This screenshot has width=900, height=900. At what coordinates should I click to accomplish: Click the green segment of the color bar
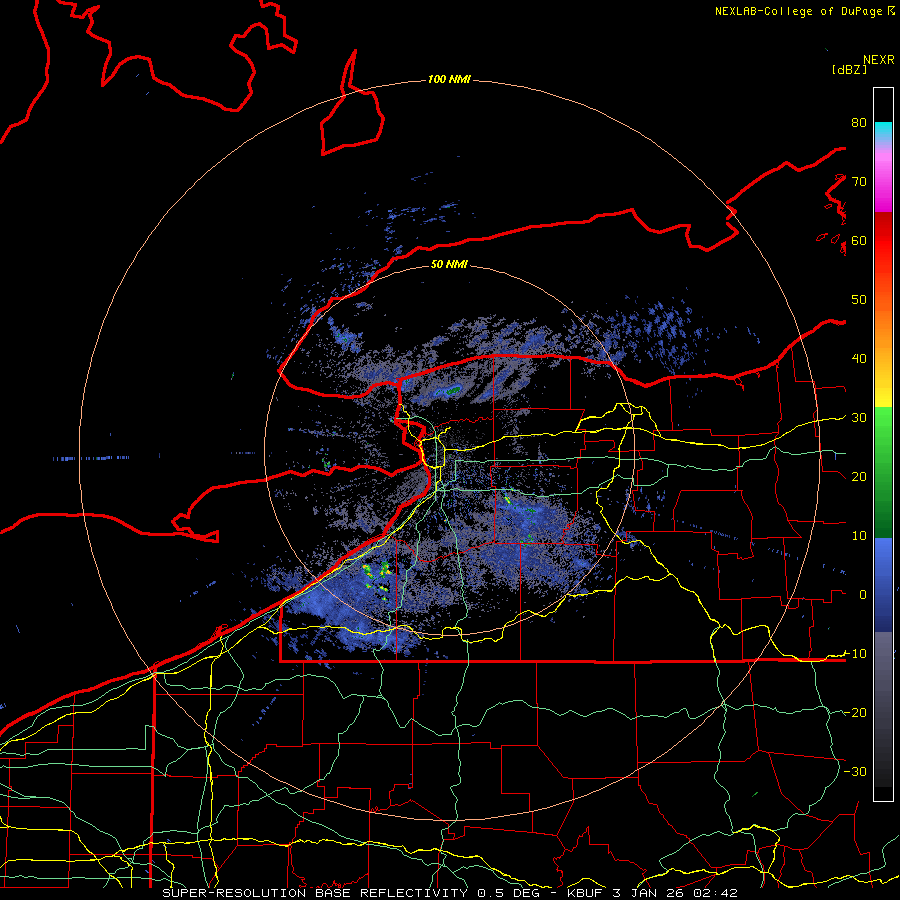(883, 472)
